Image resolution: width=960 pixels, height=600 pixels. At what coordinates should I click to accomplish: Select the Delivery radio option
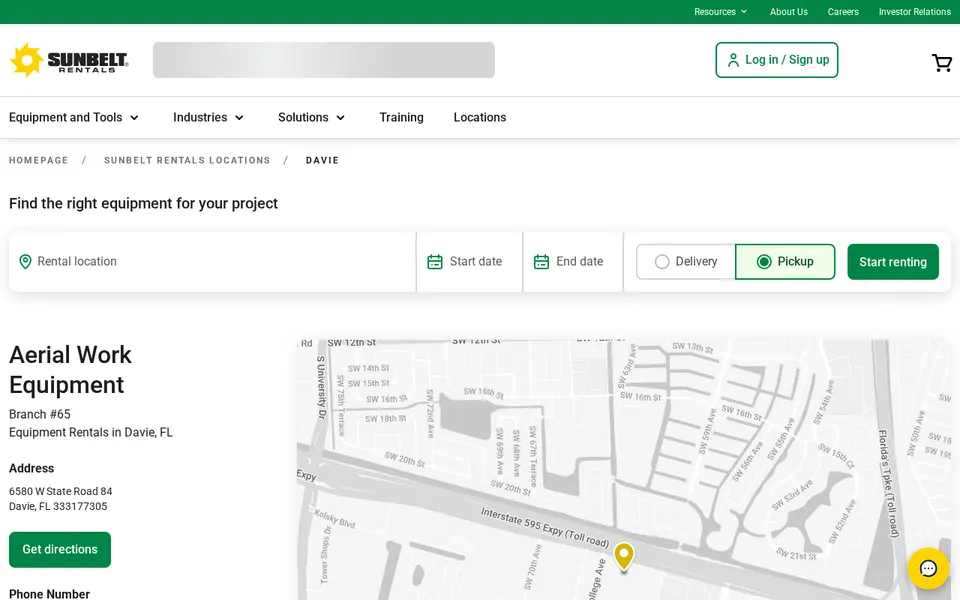[x=686, y=262]
